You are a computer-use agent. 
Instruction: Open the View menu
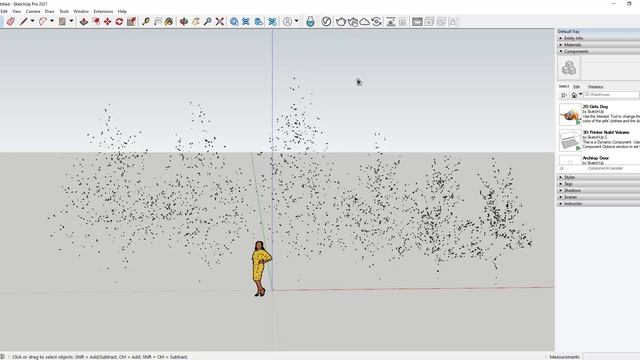16,11
